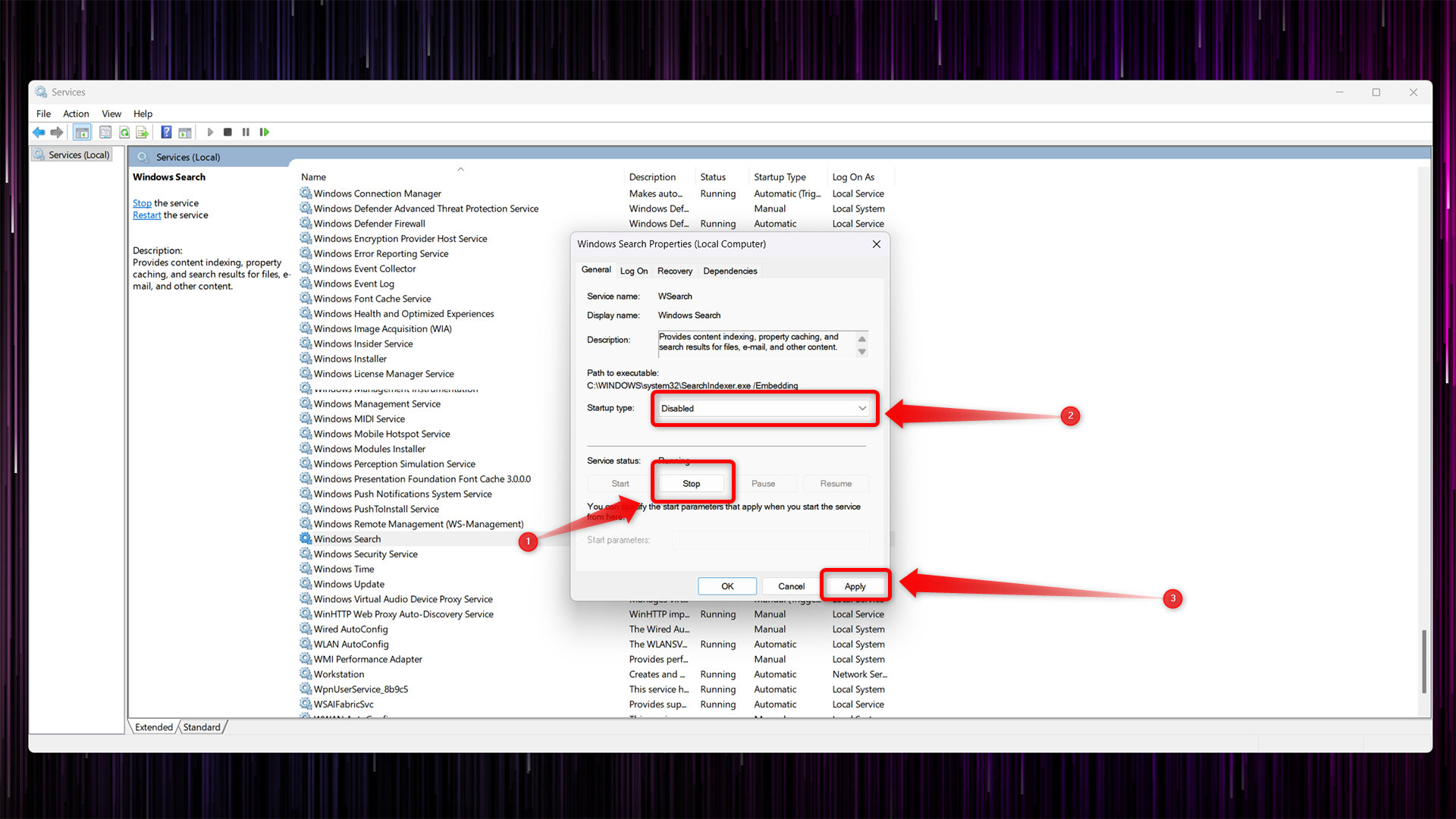Click gear icon beside WLAN AutoConfig
The height and width of the screenshot is (819, 1456).
click(x=306, y=644)
